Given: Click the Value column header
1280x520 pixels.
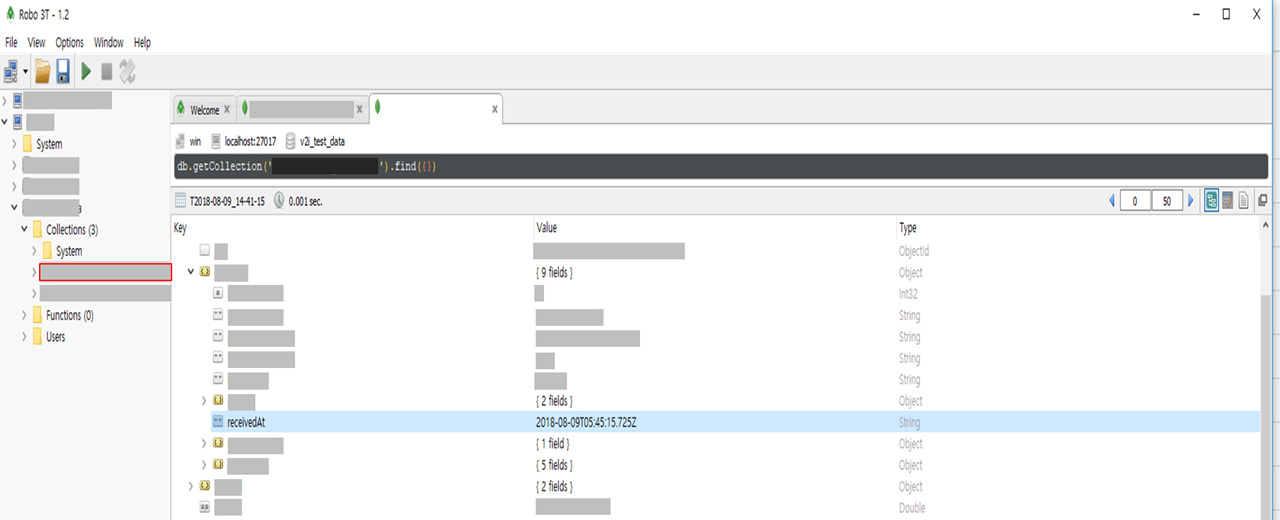Looking at the screenshot, I should click(x=549, y=228).
